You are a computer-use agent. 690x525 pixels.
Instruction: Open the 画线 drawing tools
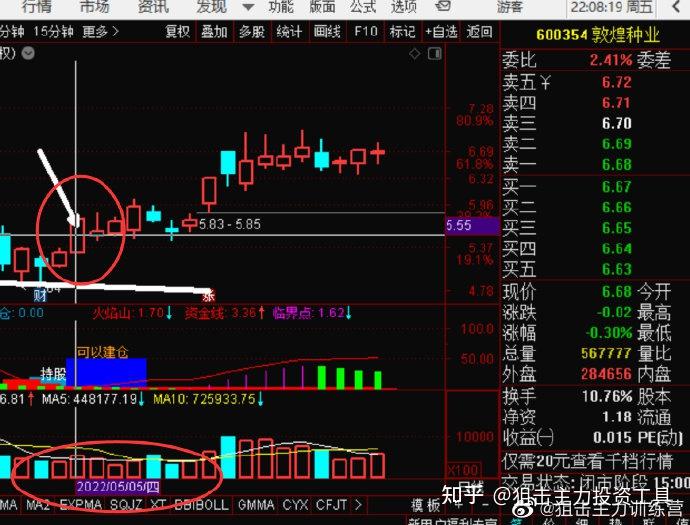[x=327, y=32]
